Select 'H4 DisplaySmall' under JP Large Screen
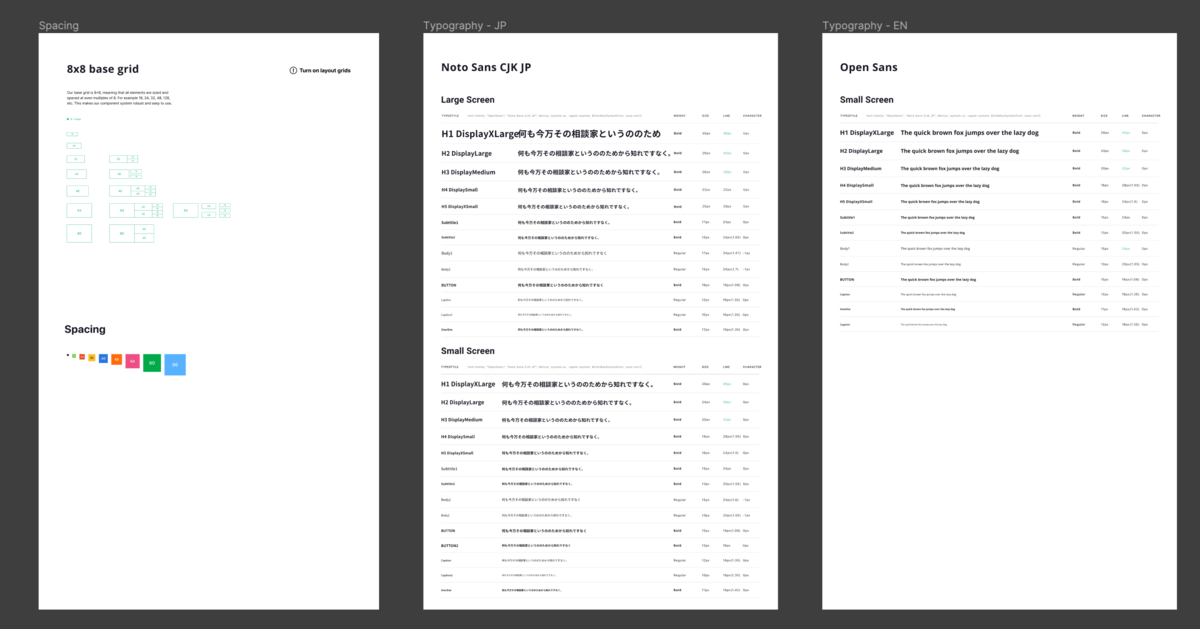 [459, 189]
